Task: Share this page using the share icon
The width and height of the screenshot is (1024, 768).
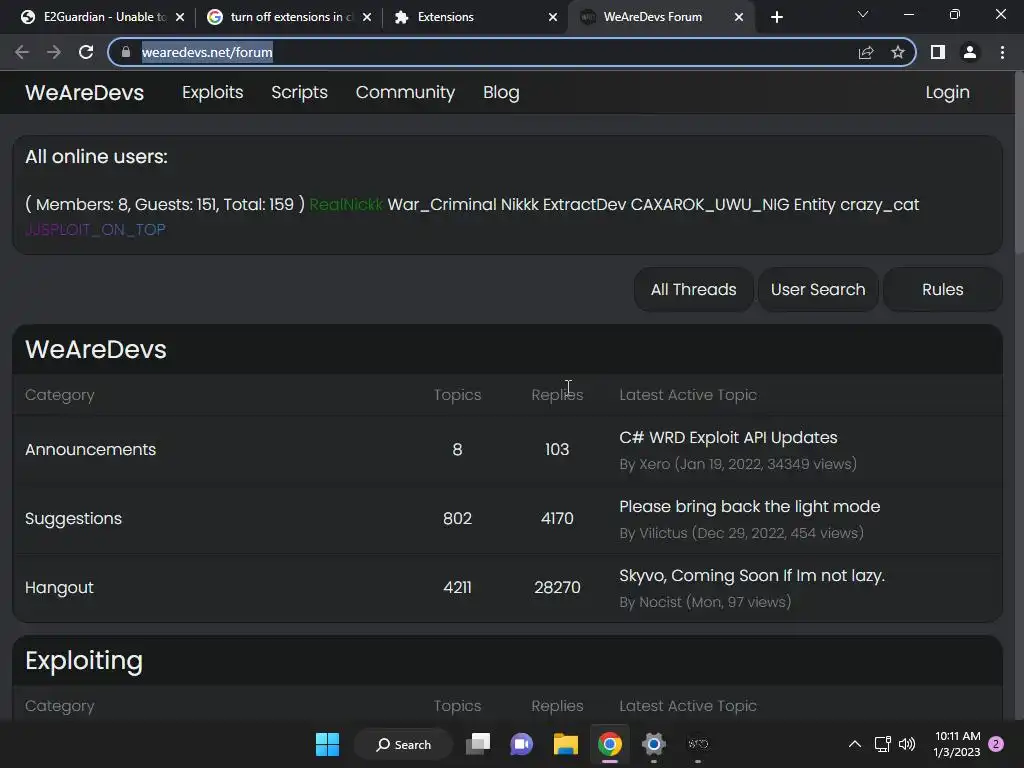Action: [866, 52]
